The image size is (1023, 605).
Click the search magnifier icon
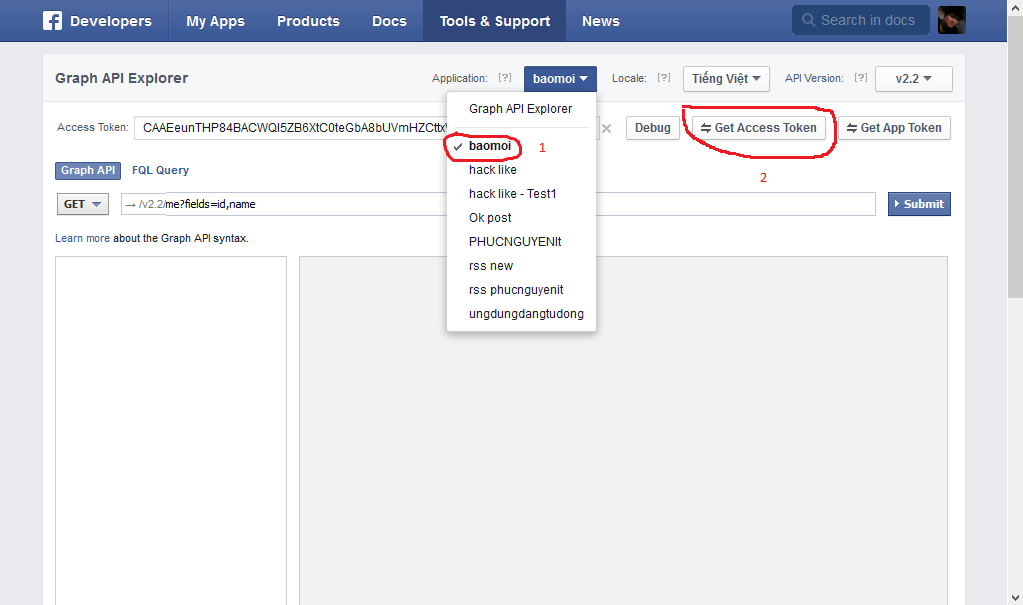pyautogui.click(x=808, y=20)
